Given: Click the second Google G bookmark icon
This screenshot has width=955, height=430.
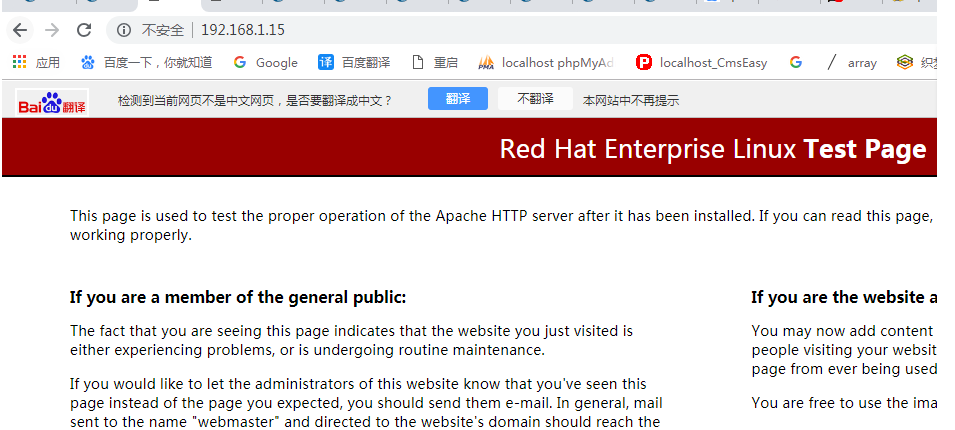Looking at the screenshot, I should pos(795,62).
